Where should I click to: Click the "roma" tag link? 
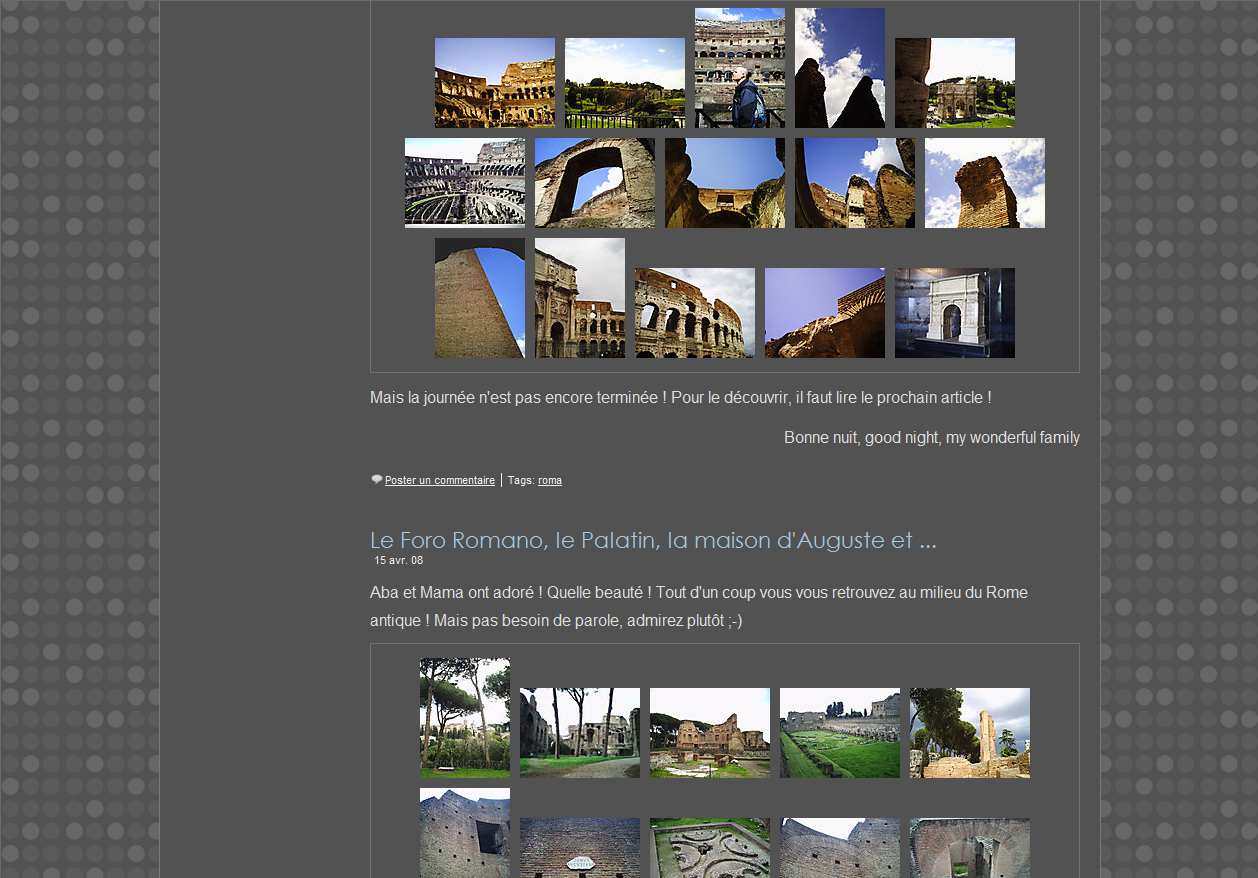tap(549, 481)
